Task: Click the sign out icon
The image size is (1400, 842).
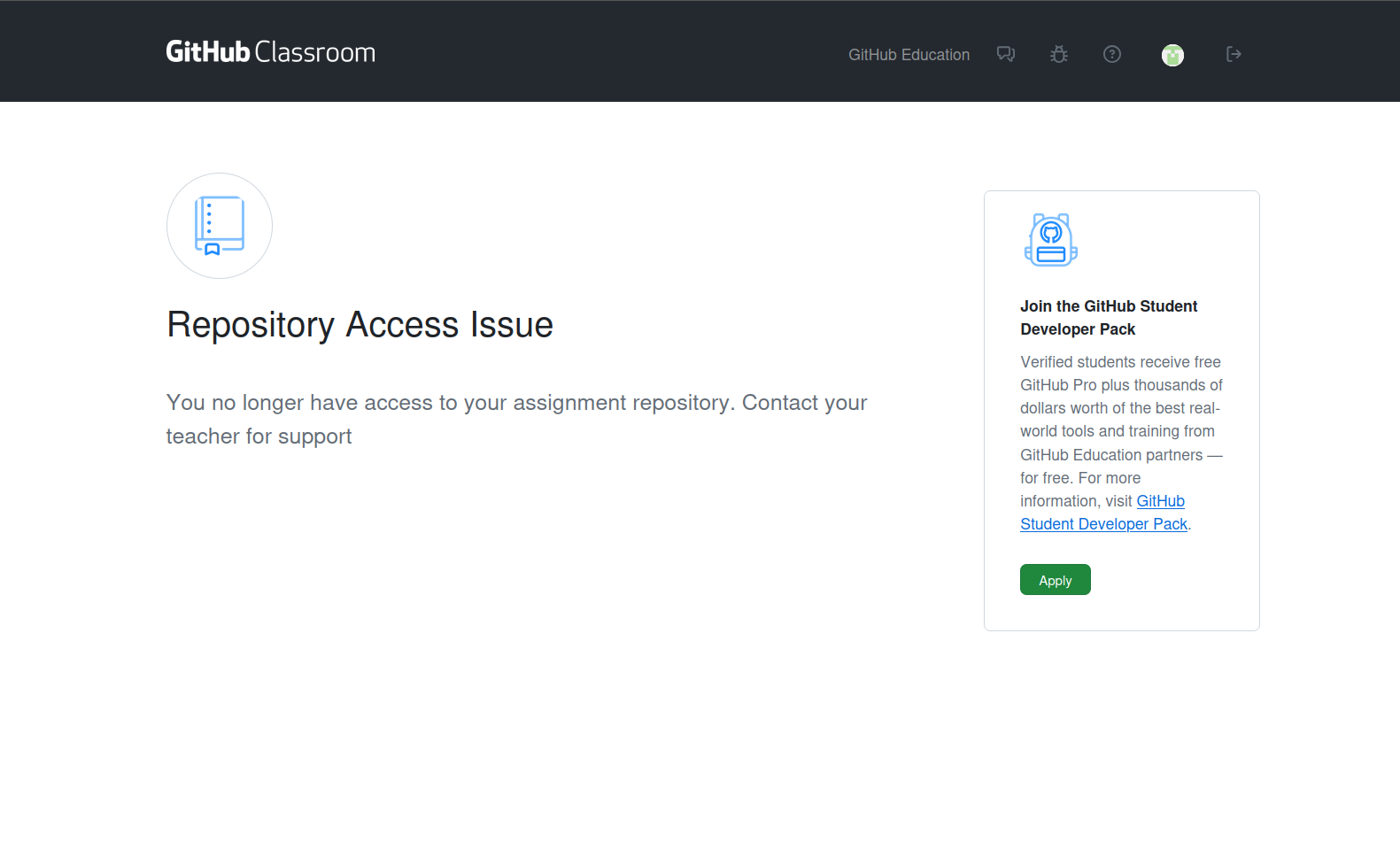Action: [1234, 54]
